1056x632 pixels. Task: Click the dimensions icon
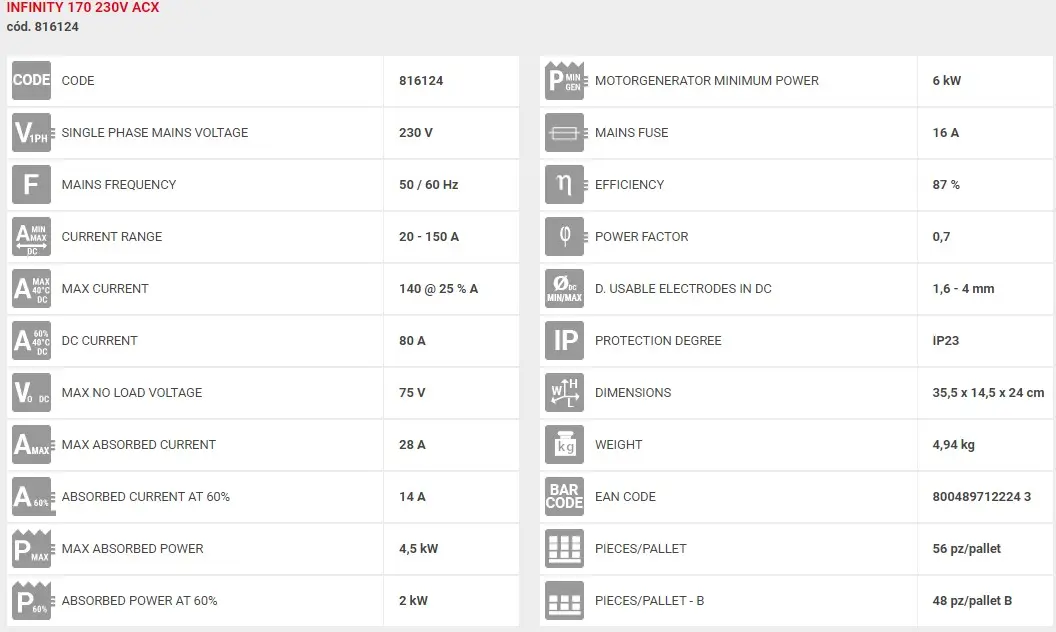pyautogui.click(x=564, y=392)
